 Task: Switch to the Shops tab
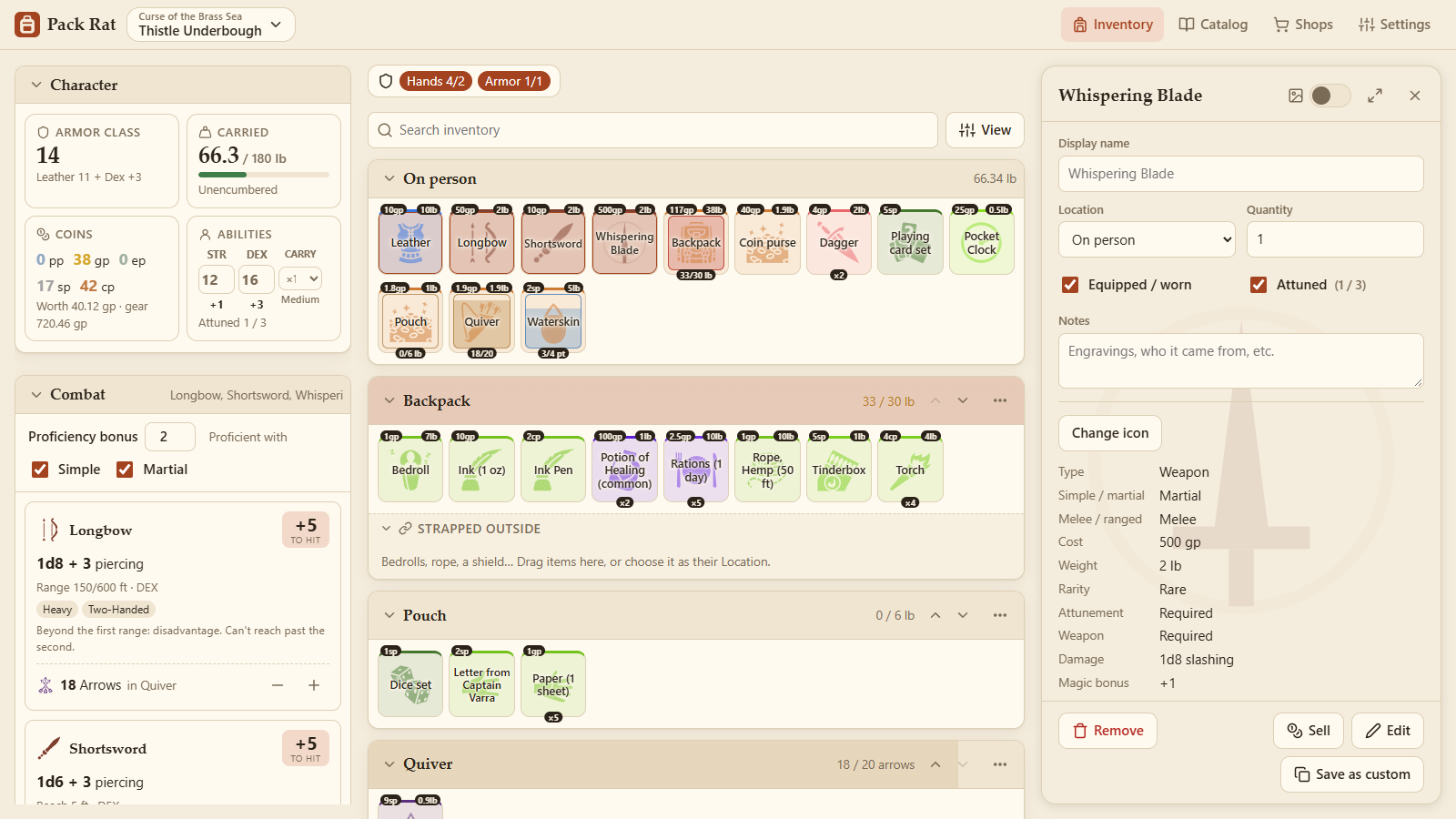click(x=1303, y=25)
